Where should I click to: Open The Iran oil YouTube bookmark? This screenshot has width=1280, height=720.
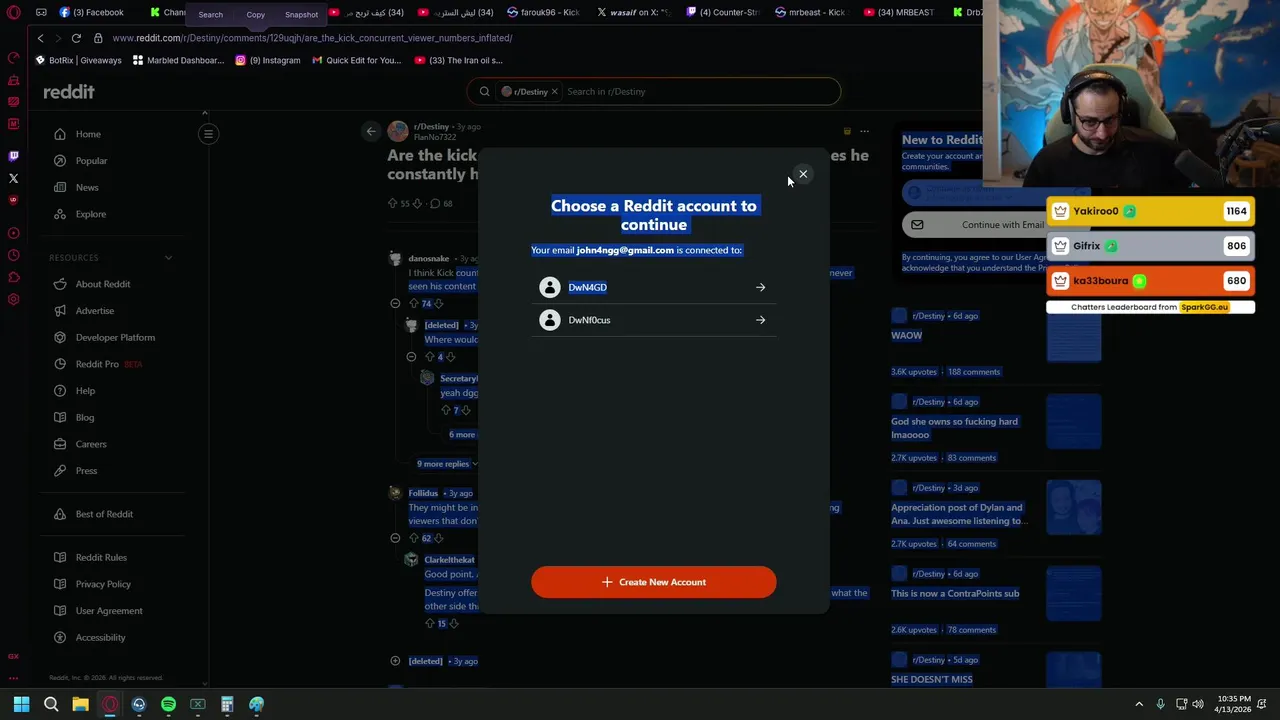[458, 60]
